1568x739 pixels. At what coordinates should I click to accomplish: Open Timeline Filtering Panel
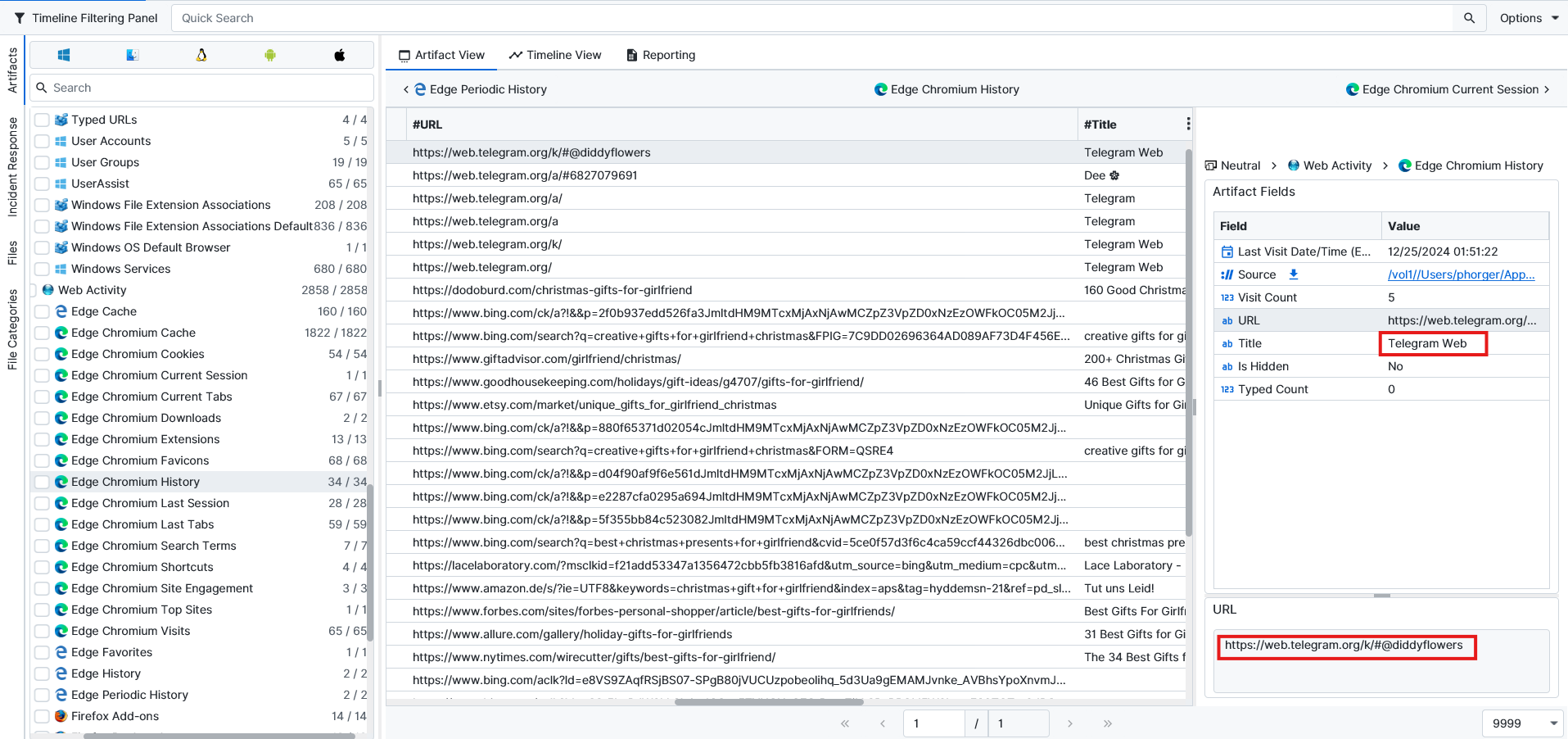coord(86,18)
